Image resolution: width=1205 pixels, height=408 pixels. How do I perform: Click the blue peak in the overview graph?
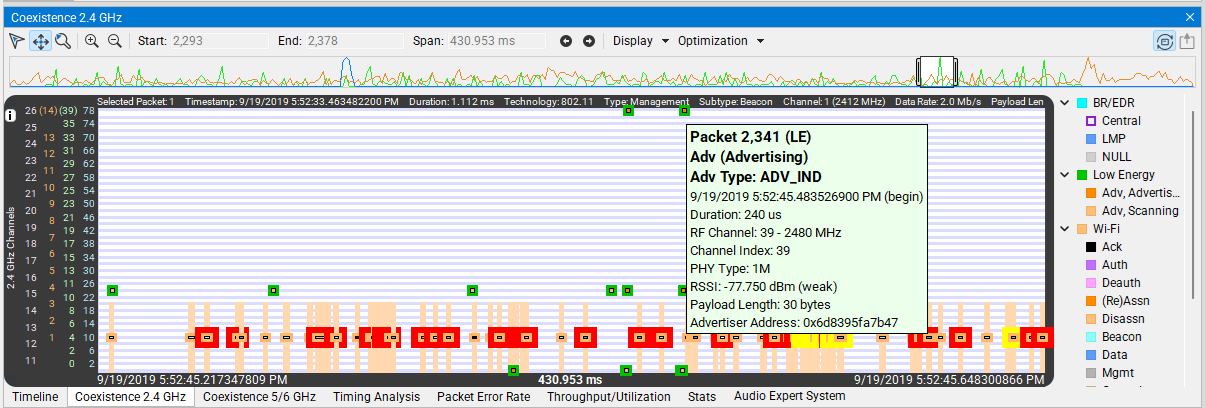[346, 71]
